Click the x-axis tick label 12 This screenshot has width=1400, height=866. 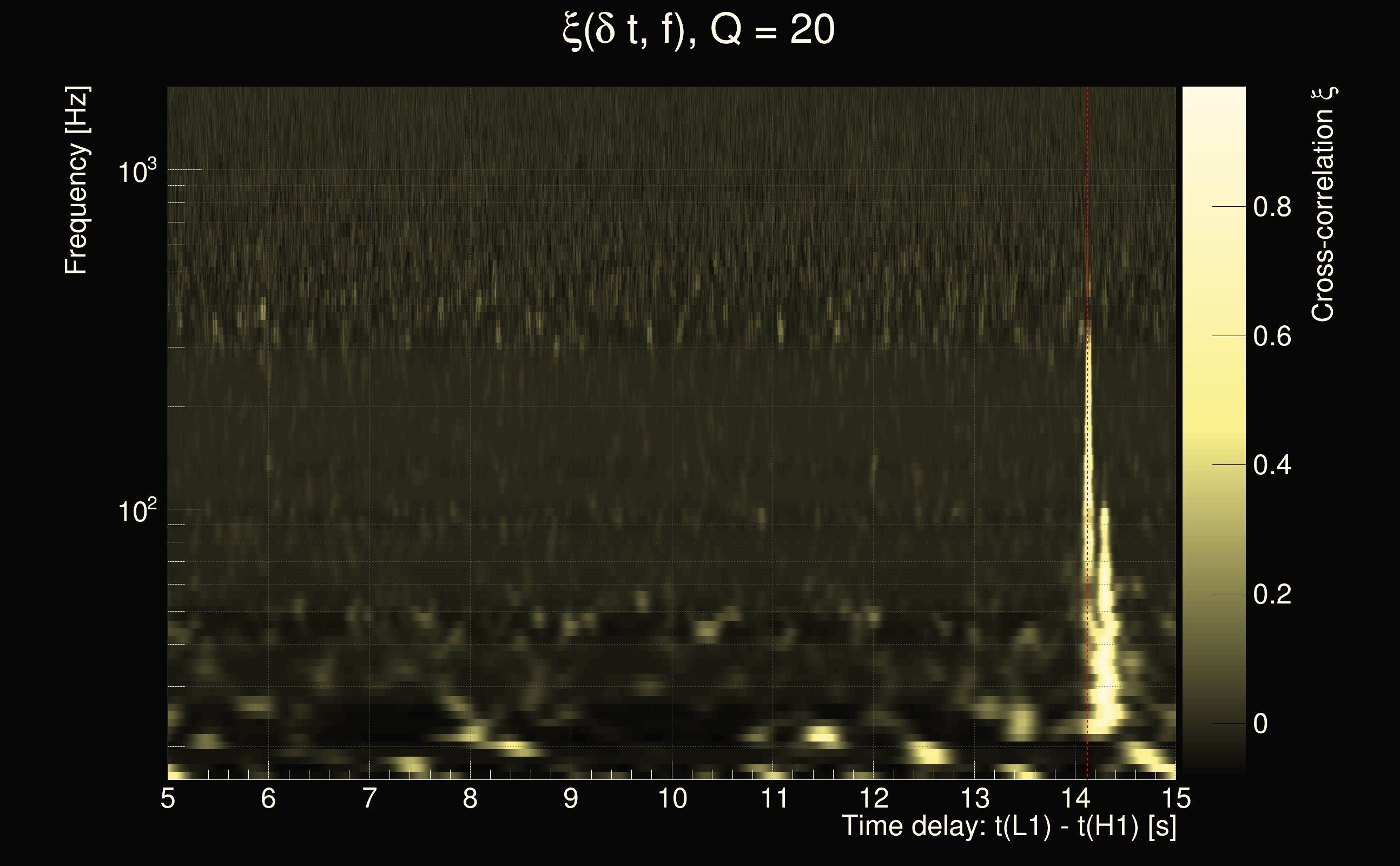coord(874,798)
